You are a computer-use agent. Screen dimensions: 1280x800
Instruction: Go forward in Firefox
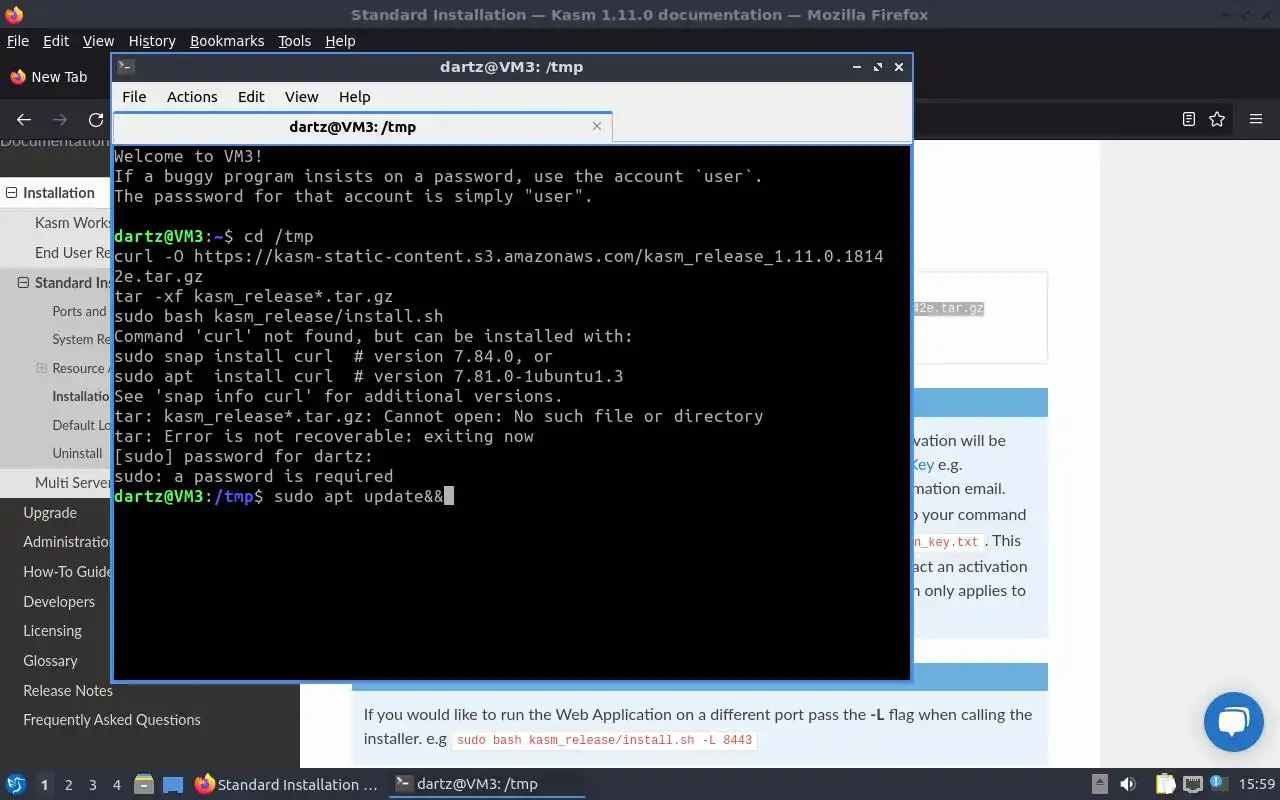60,119
